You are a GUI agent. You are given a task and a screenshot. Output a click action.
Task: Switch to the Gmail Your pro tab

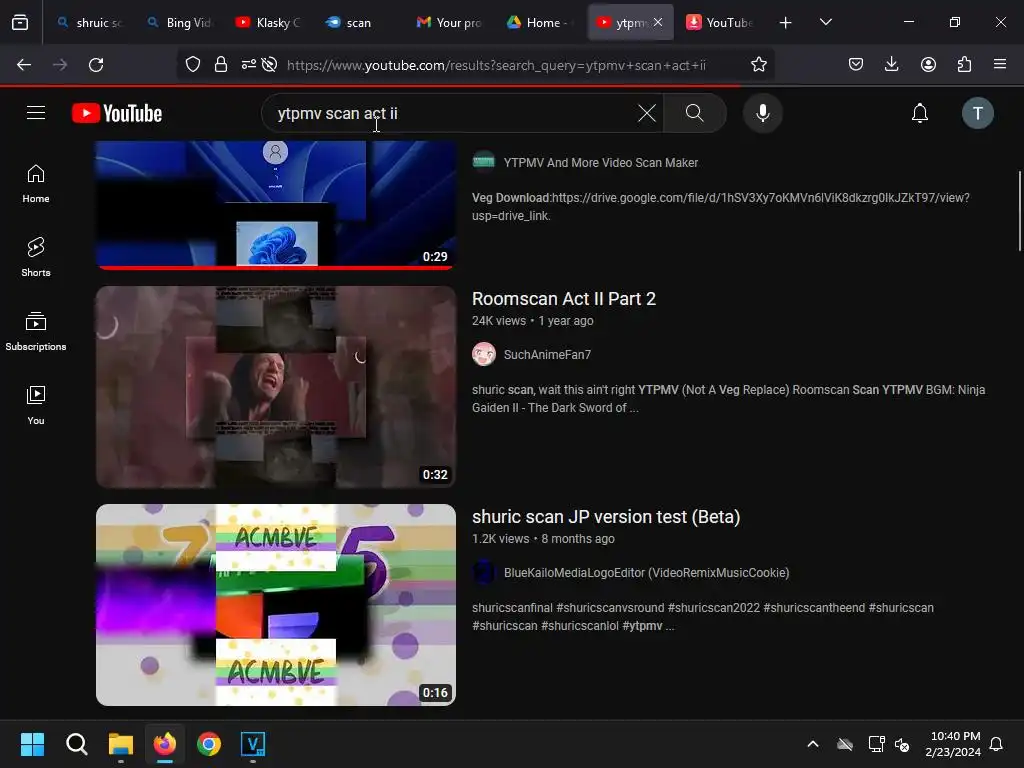click(x=449, y=23)
